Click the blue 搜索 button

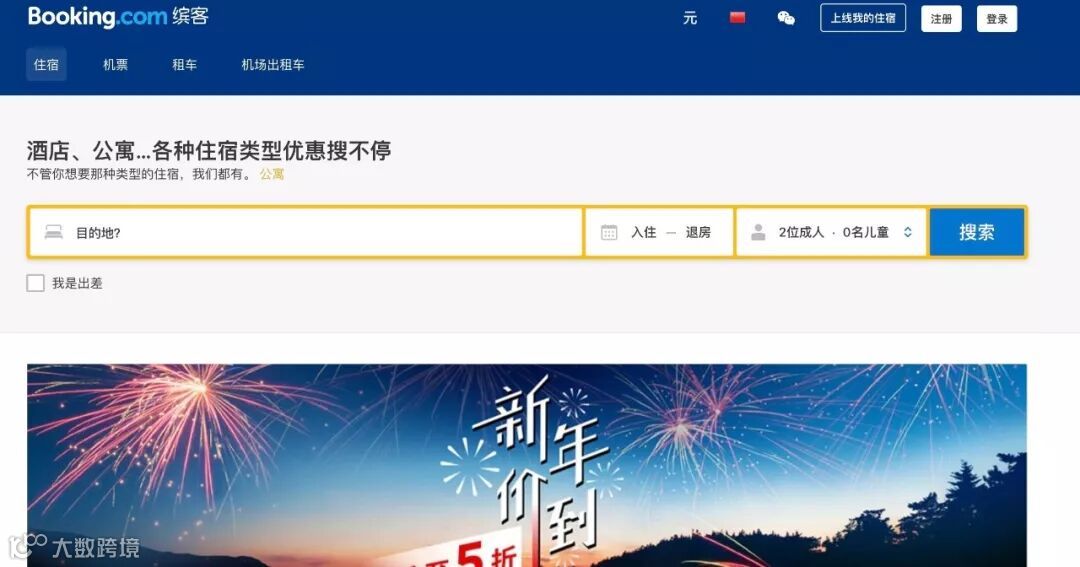[977, 232]
